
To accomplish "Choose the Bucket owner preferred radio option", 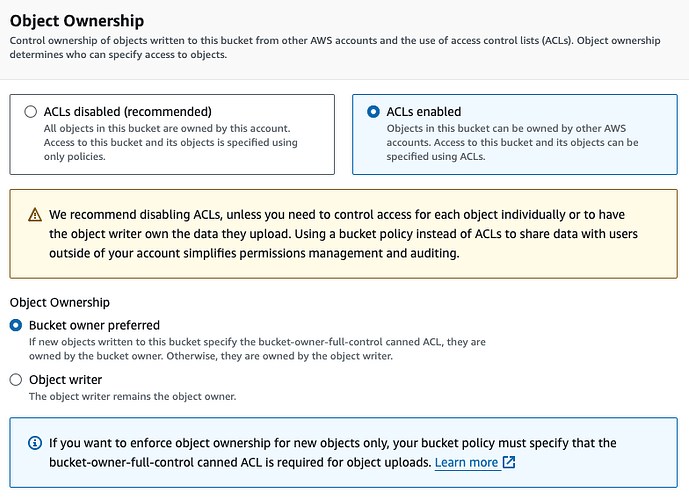I will (x=16, y=325).
